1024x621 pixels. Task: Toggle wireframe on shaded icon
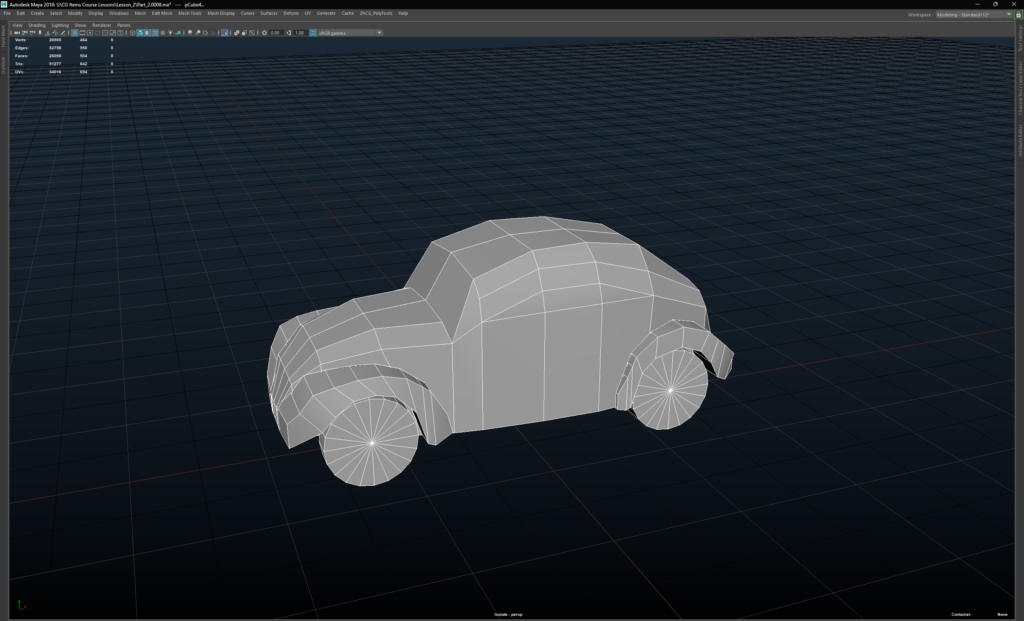[x=155, y=33]
